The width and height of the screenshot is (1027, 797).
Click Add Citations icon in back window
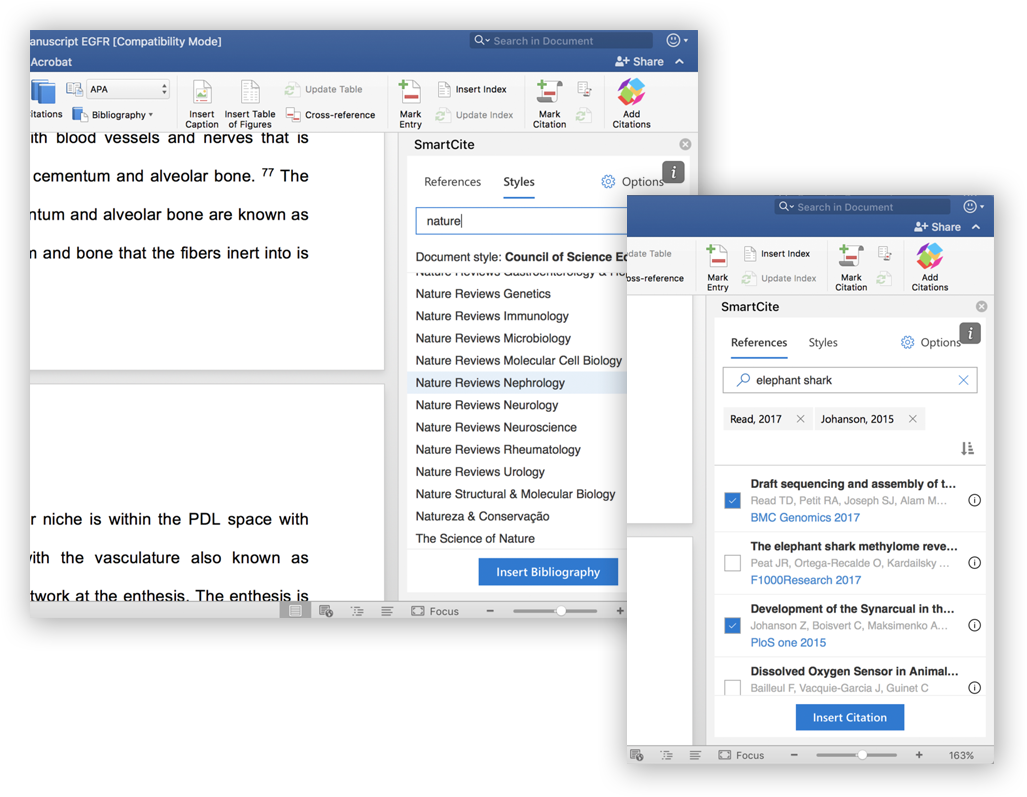(631, 93)
